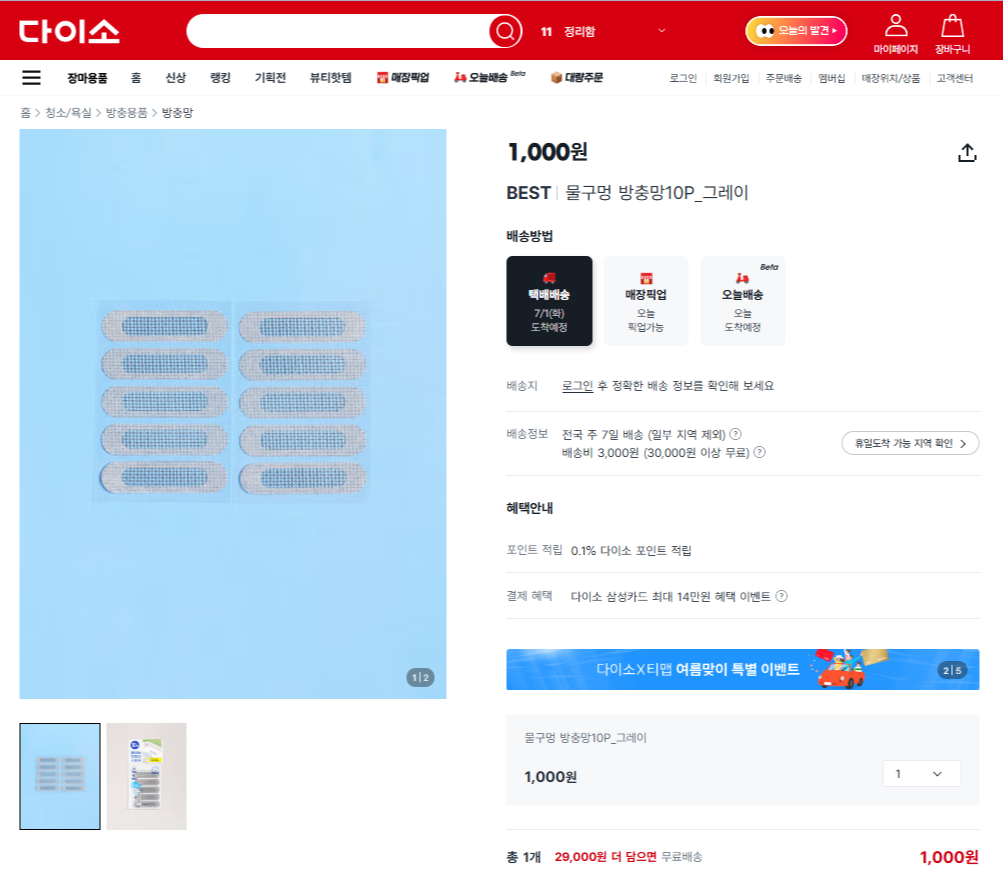Image resolution: width=1003 pixels, height=887 pixels.
Task: Click the search magnifier icon
Action: coord(505,31)
